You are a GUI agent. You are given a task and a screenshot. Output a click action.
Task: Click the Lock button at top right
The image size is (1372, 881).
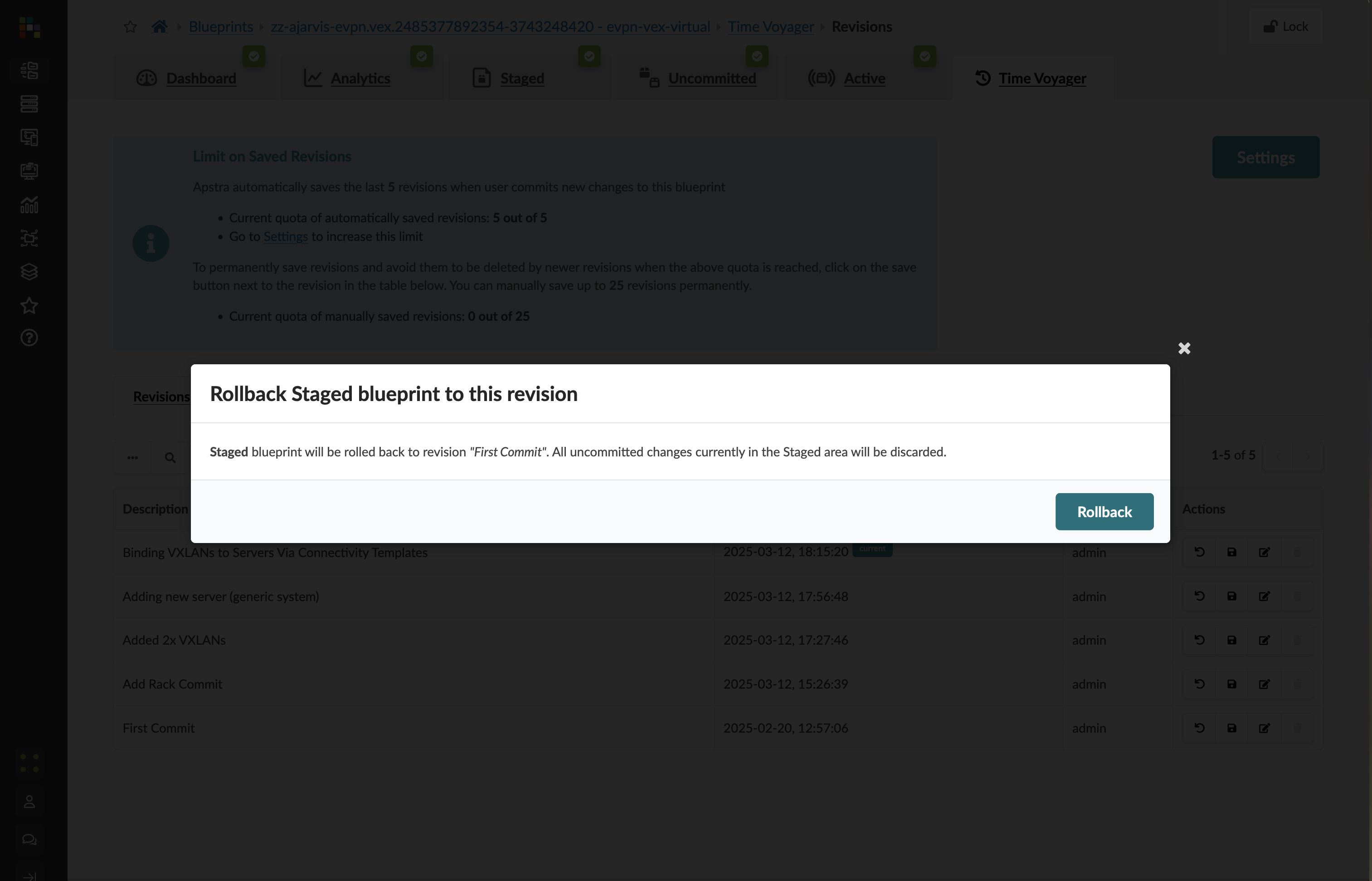pyautogui.click(x=1286, y=26)
